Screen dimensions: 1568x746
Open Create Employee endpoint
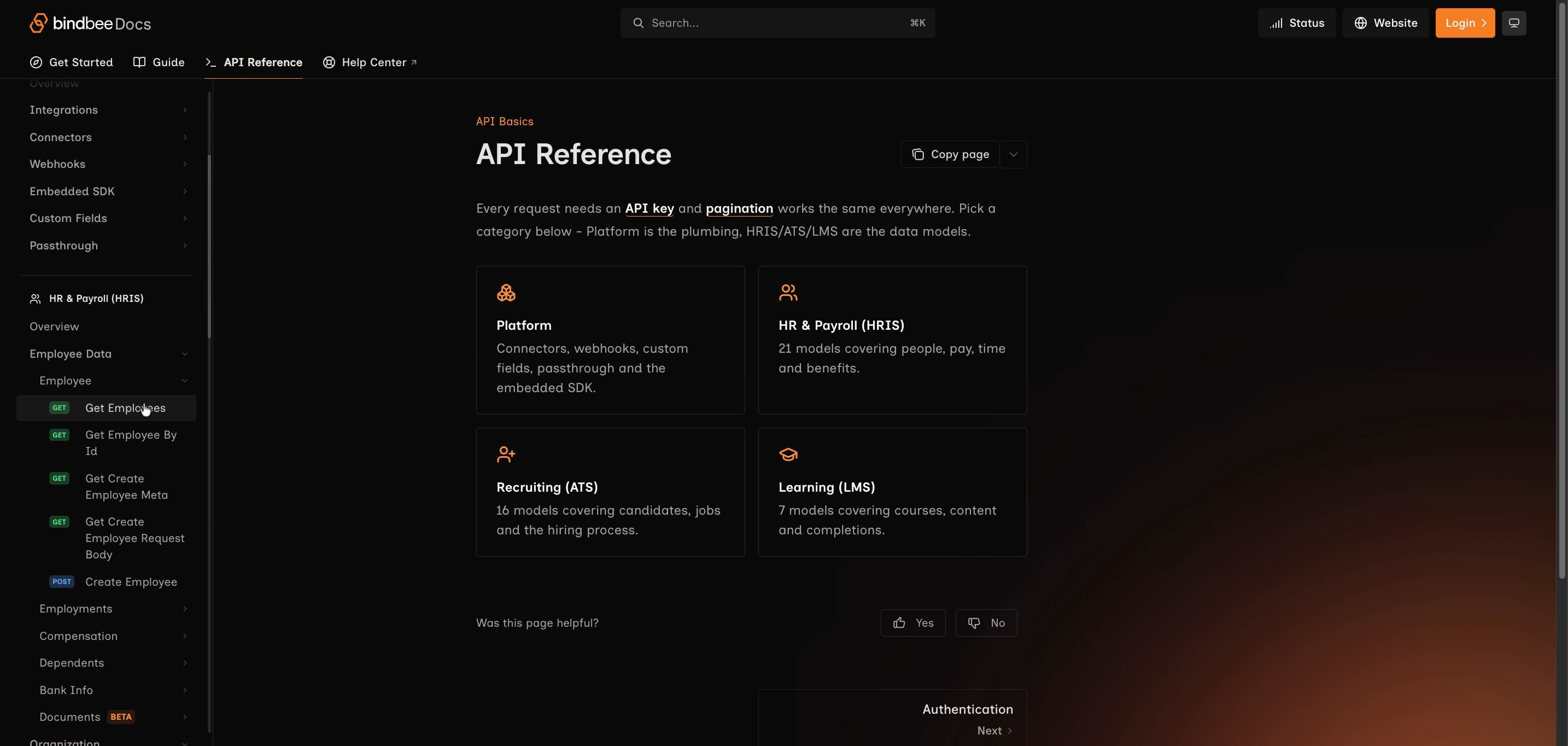point(107,582)
